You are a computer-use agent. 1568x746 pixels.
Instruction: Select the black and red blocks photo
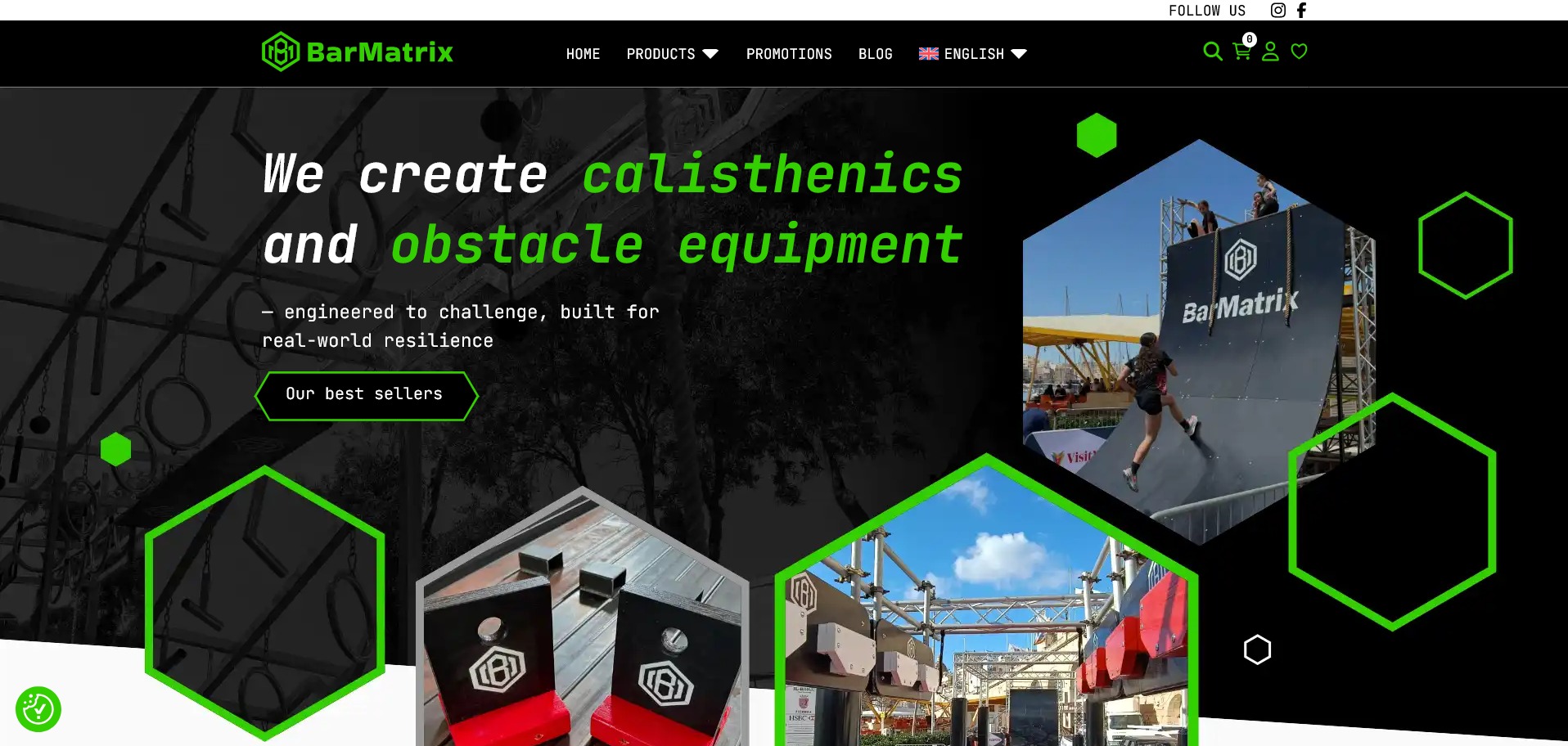(581, 638)
